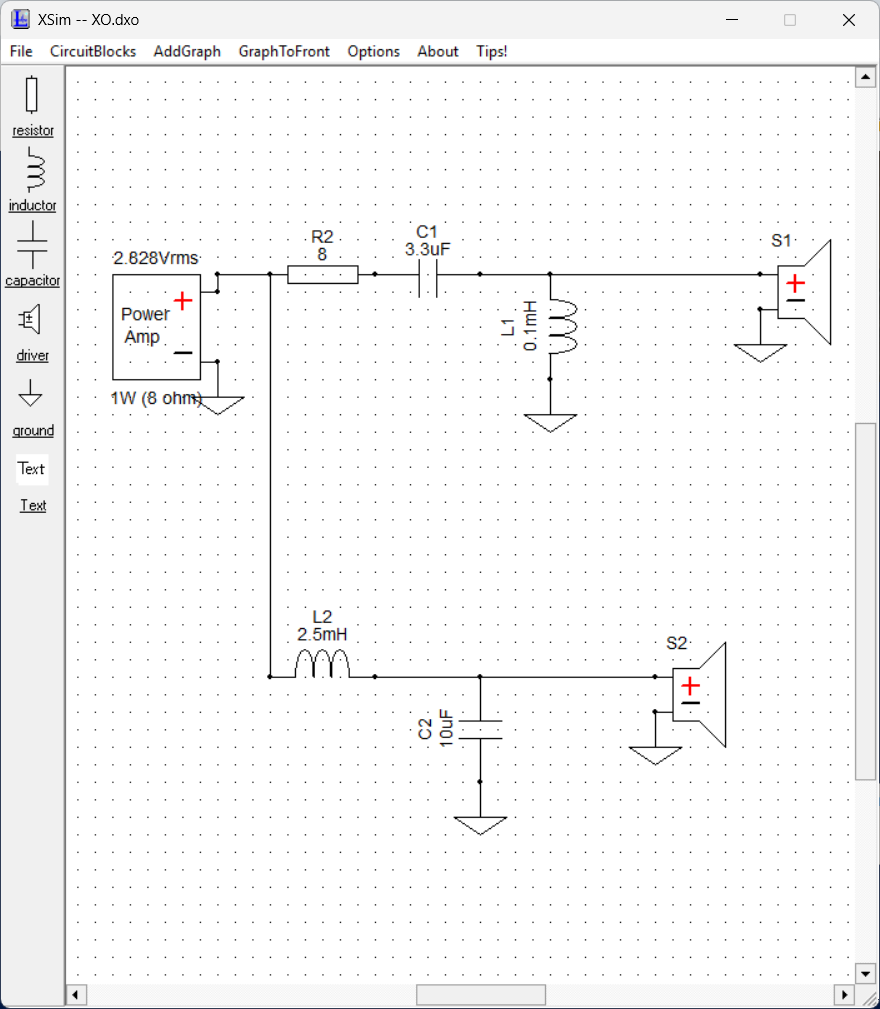Image resolution: width=880 pixels, height=1009 pixels.
Task: Click the vertical scrollbar down arrow
Action: [x=866, y=972]
